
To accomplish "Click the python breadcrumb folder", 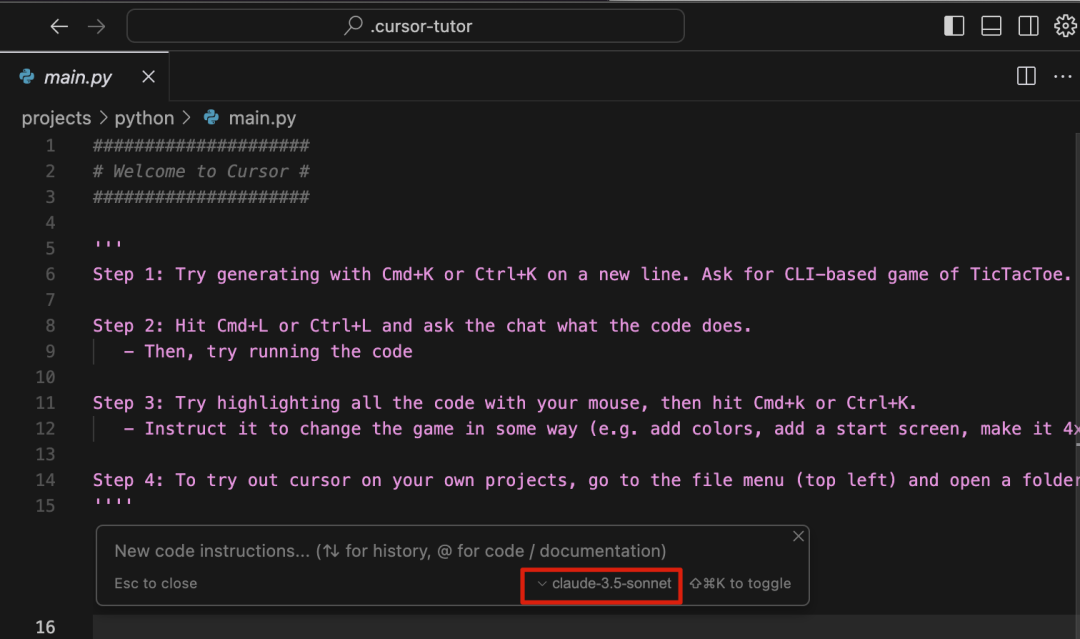I will point(144,118).
